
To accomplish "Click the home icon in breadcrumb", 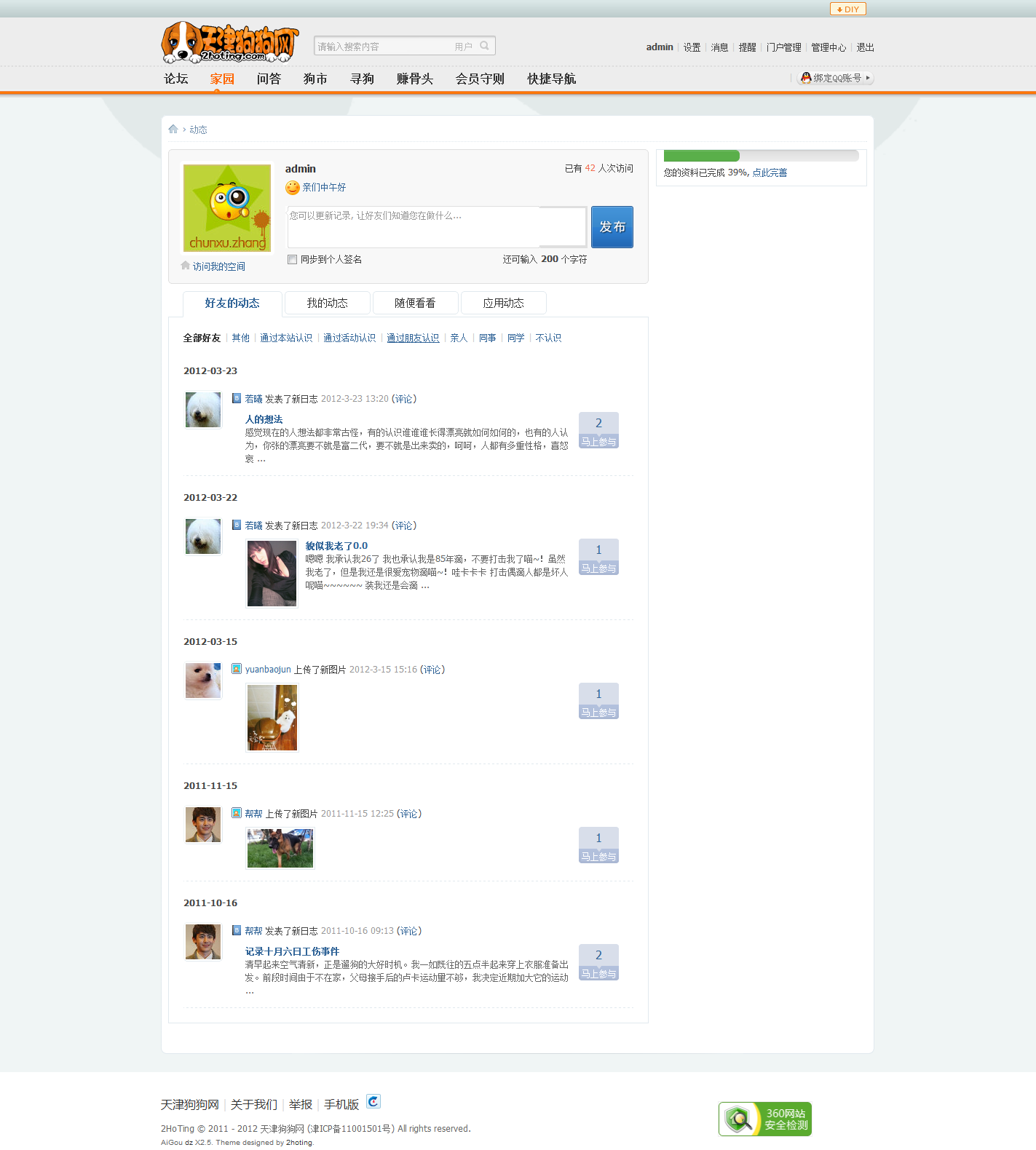I will pos(173,129).
